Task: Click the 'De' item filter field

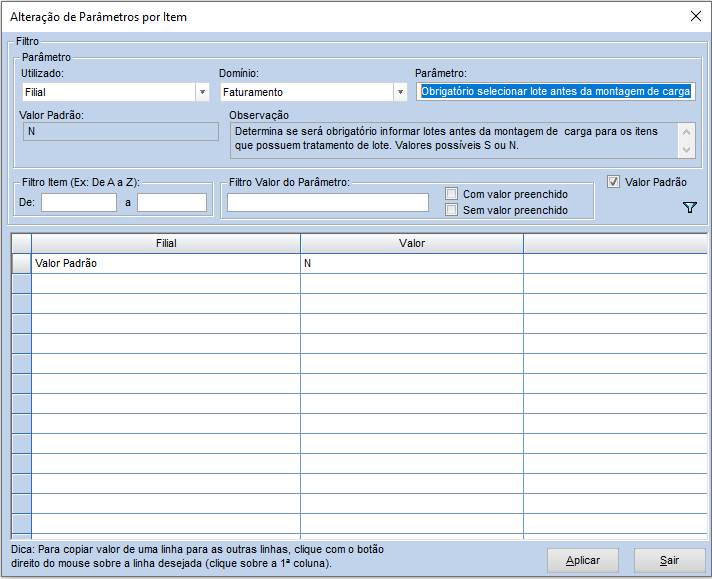Action: pos(79,203)
